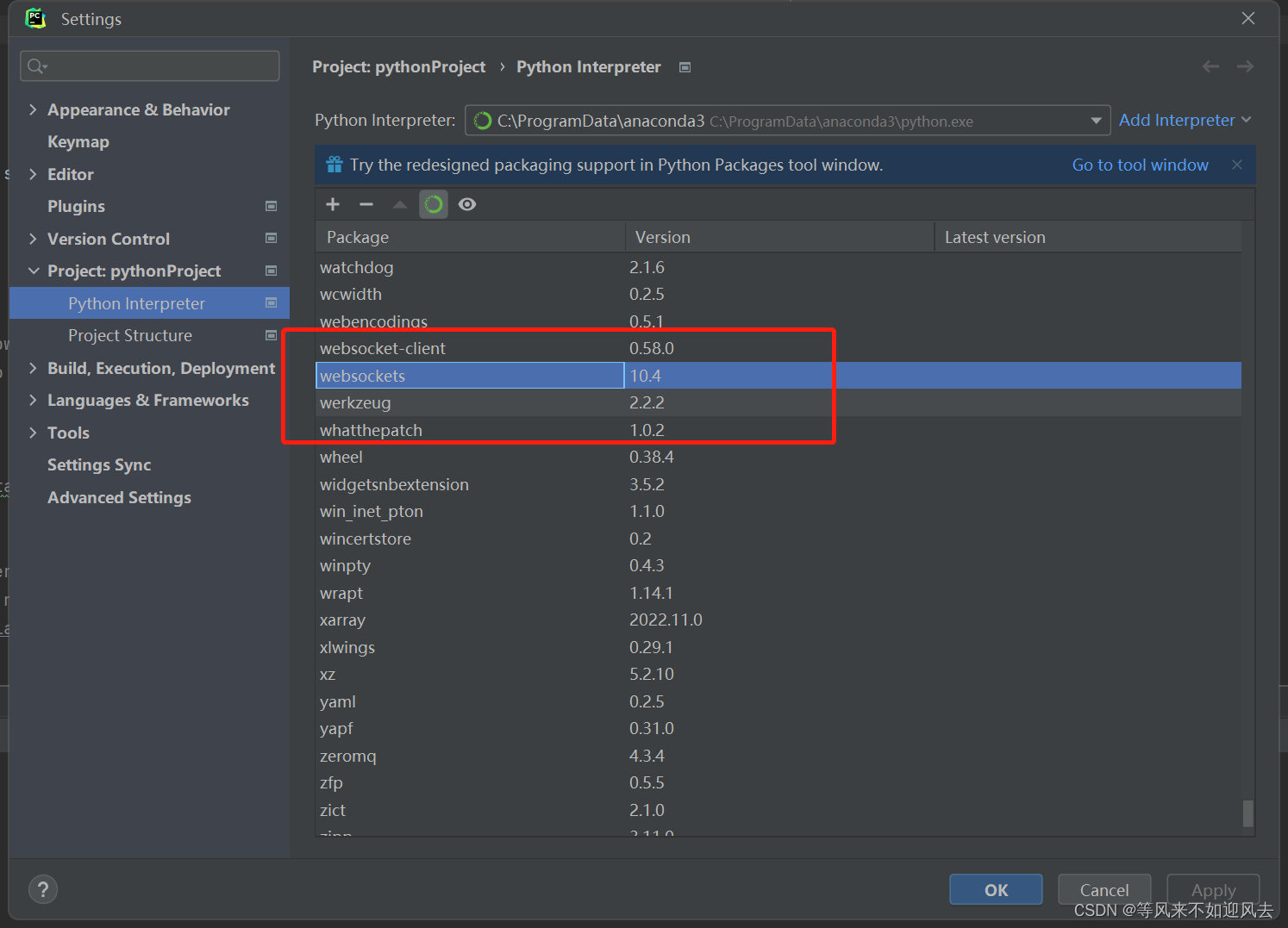Select the widgetsnbextension package row

[x=778, y=484]
